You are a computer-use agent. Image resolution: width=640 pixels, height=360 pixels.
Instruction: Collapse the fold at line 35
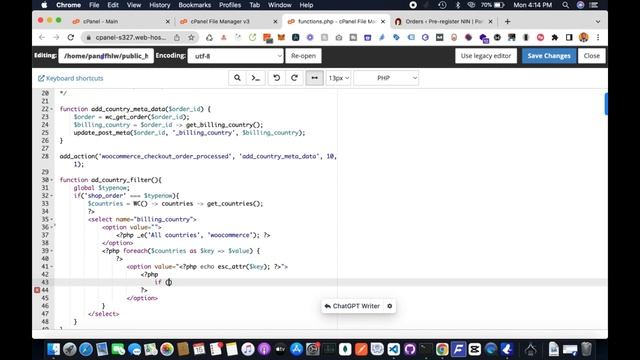pyautogui.click(x=52, y=219)
